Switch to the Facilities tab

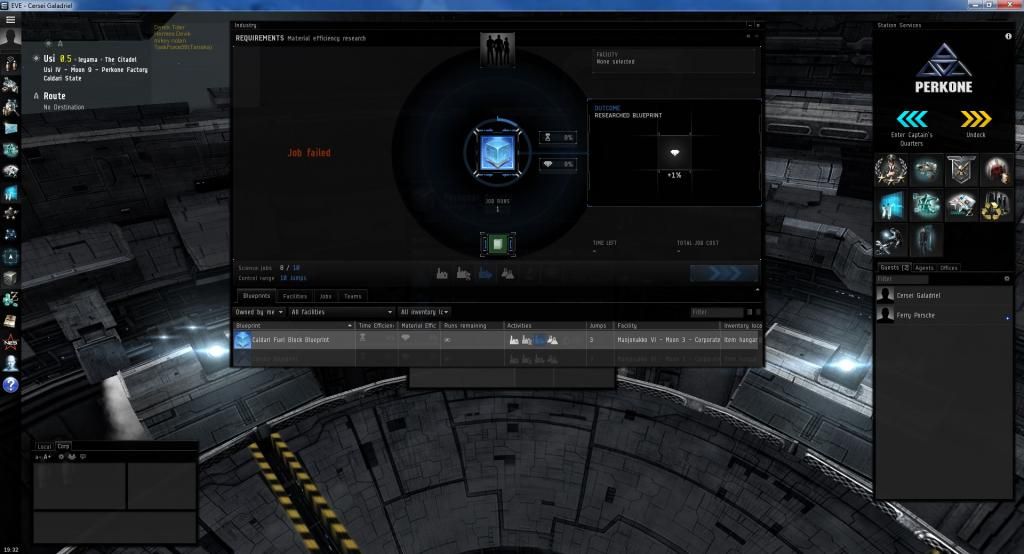[x=295, y=296]
